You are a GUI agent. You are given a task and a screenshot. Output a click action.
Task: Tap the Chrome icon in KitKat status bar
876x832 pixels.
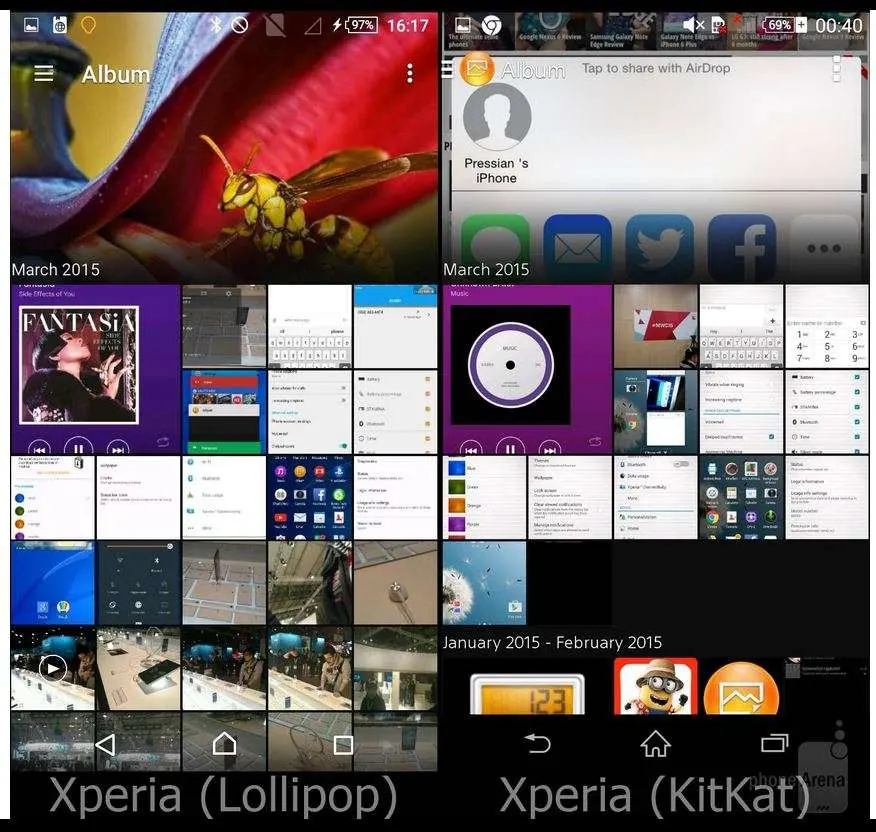(x=491, y=25)
